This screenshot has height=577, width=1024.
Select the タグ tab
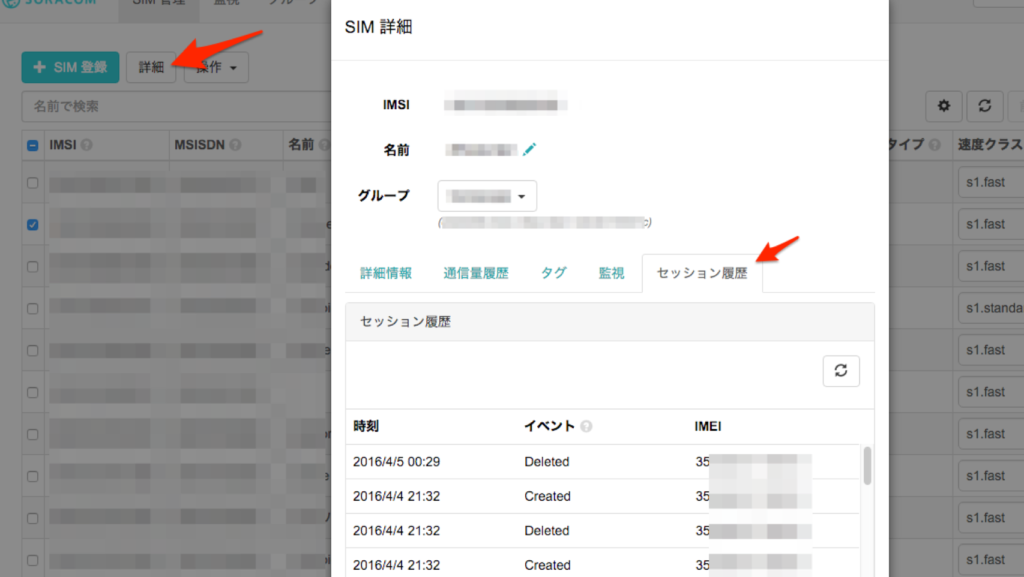pyautogui.click(x=553, y=271)
